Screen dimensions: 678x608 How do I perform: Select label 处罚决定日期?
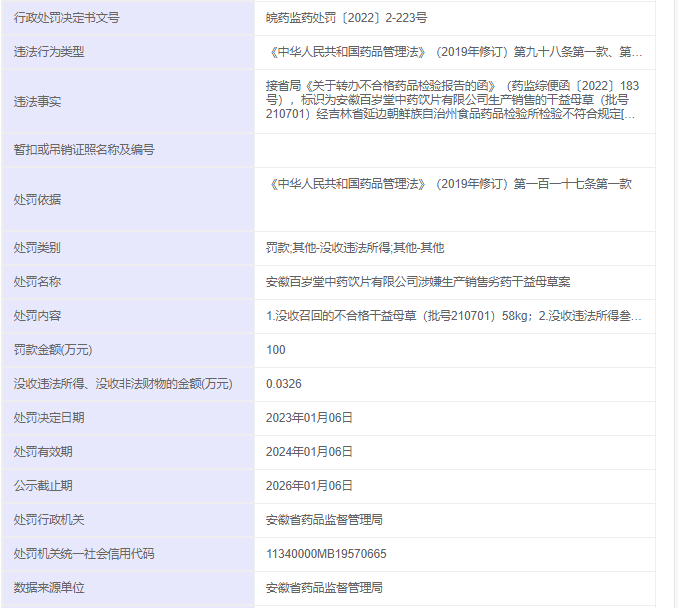tap(49, 418)
